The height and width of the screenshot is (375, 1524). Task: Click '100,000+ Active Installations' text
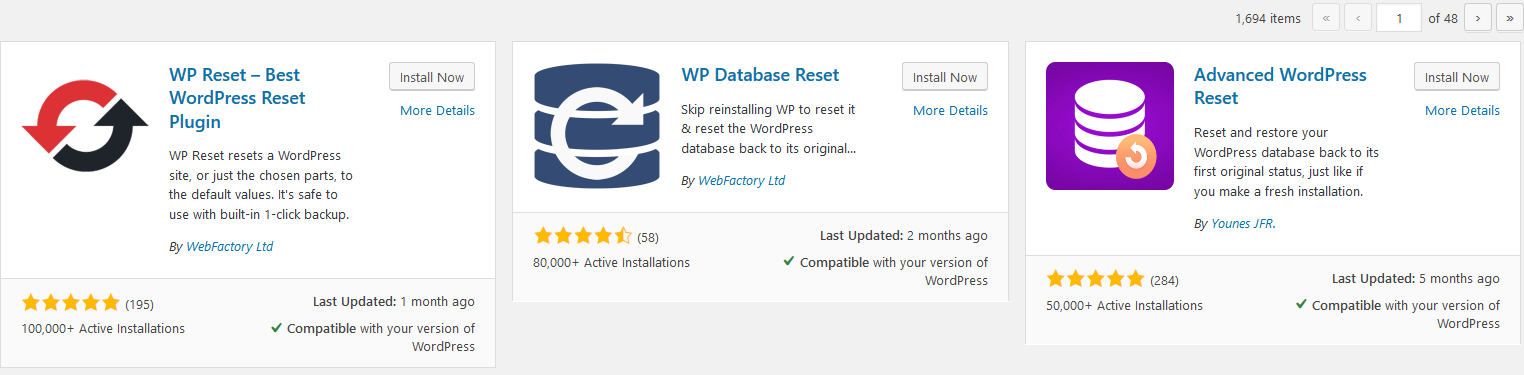pos(103,328)
